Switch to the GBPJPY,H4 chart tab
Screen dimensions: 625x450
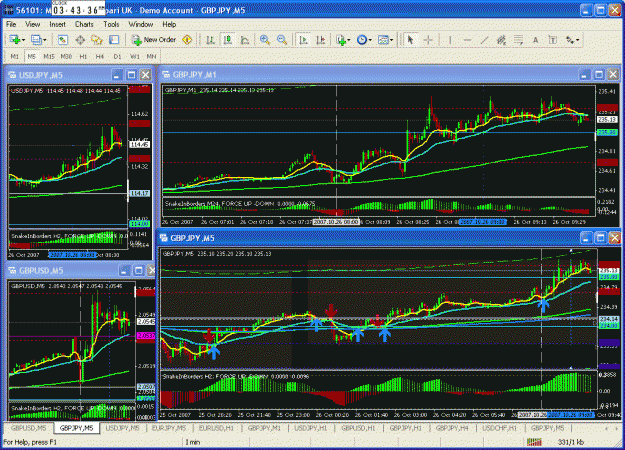pyautogui.click(x=452, y=428)
